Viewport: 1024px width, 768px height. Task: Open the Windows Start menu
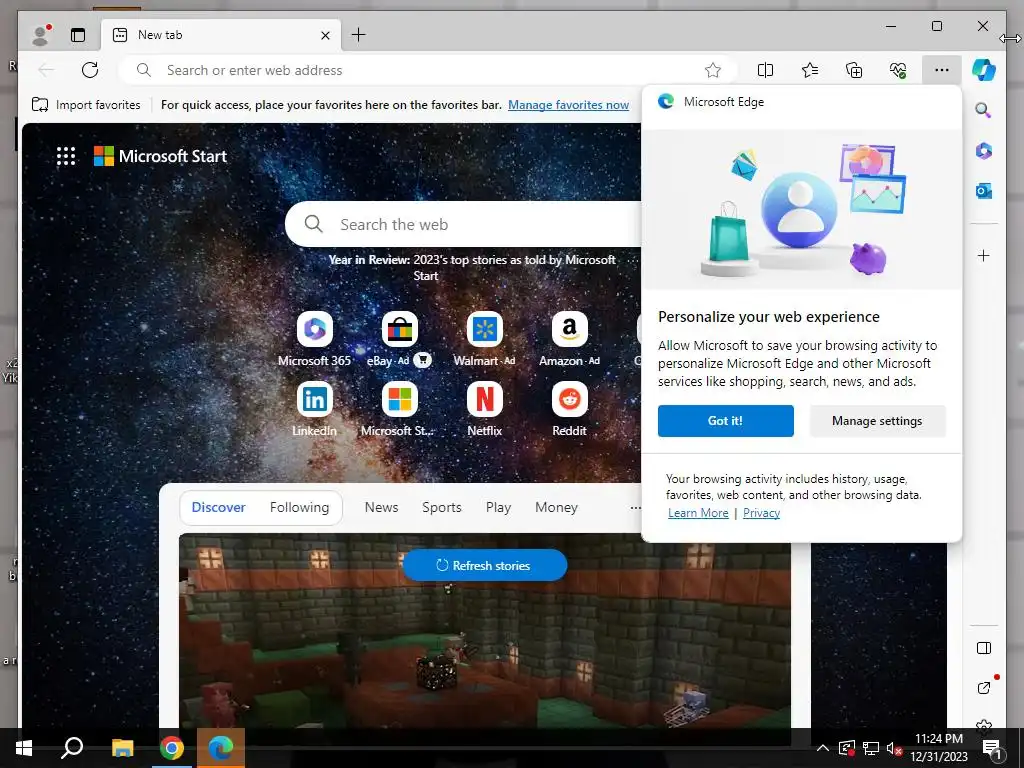pos(24,748)
